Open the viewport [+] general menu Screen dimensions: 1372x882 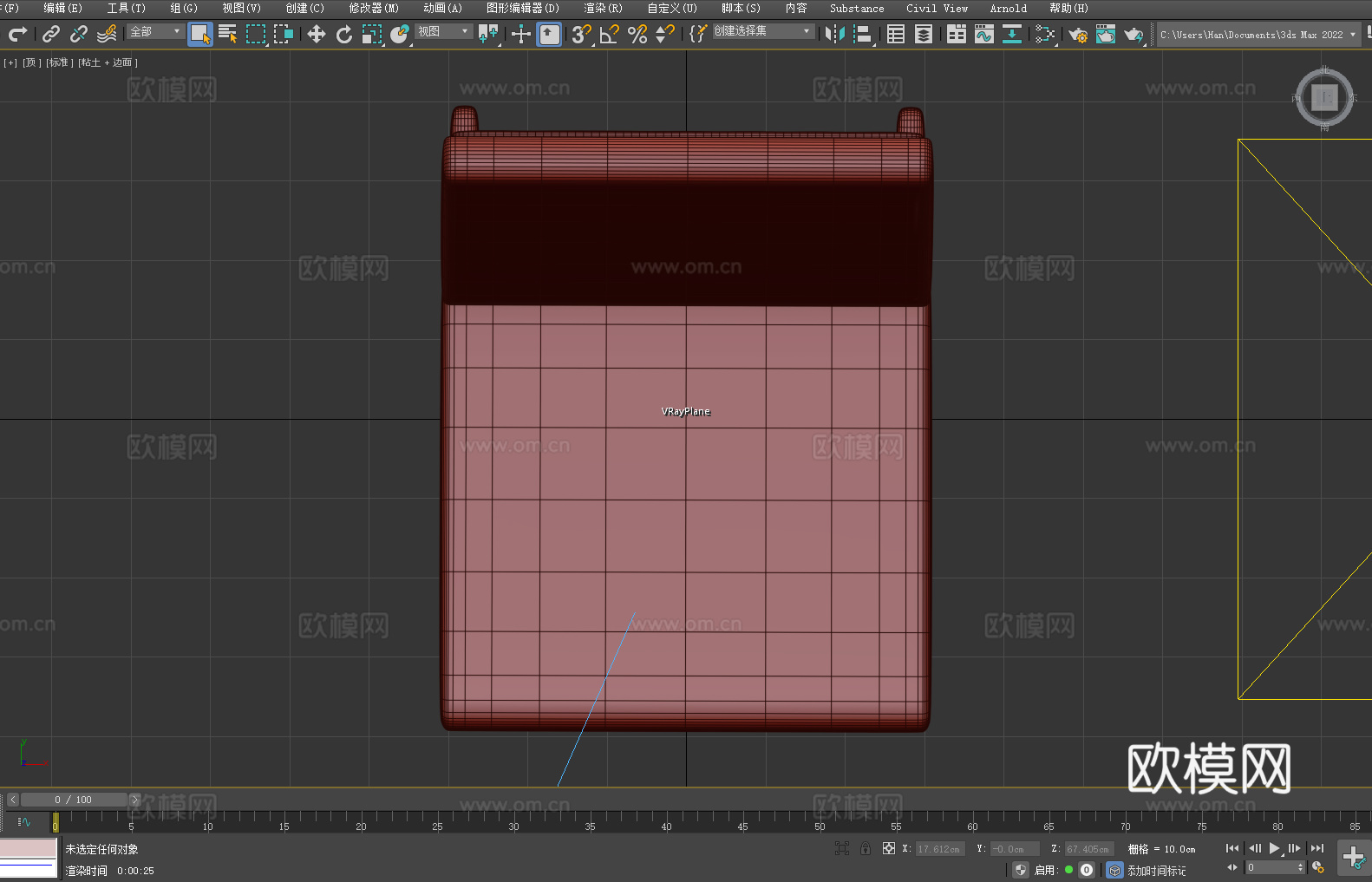pos(10,62)
